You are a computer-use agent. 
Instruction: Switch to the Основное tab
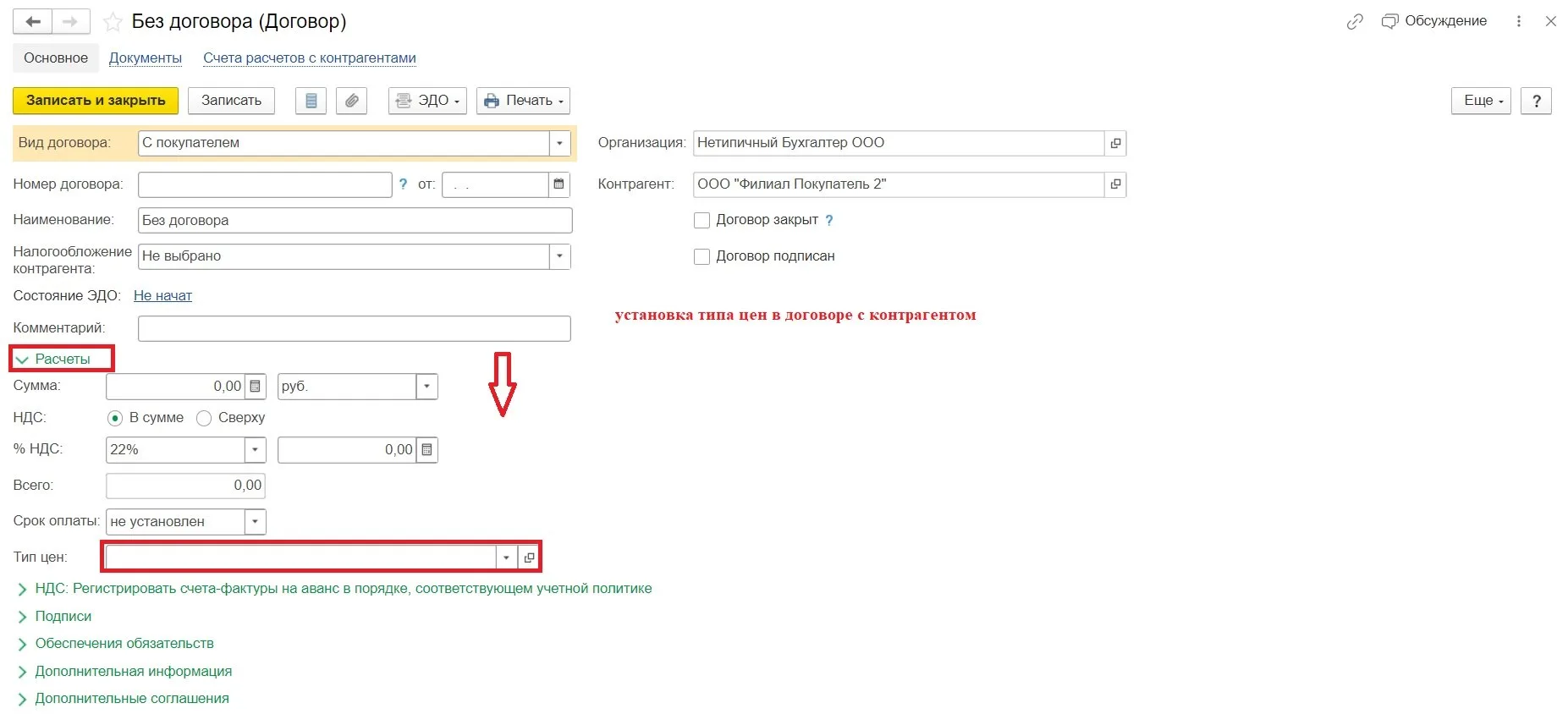point(56,58)
